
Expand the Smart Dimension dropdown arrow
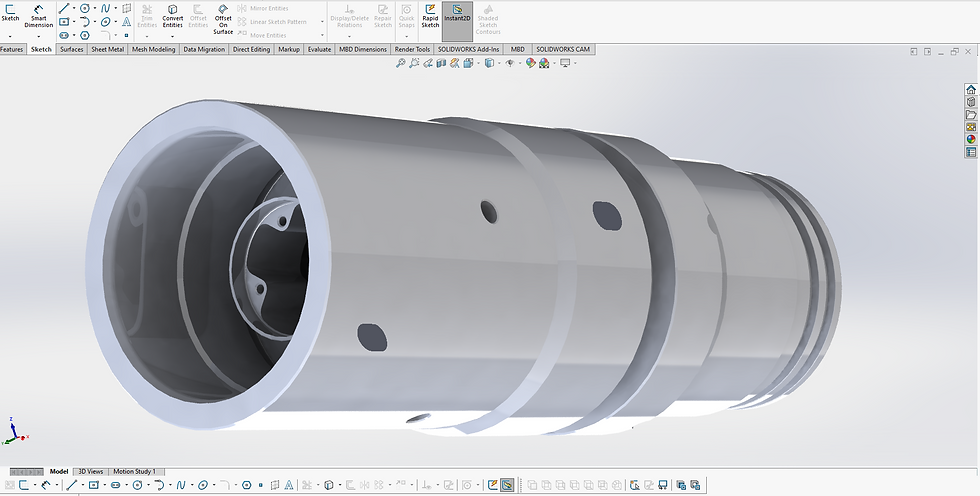(39, 36)
